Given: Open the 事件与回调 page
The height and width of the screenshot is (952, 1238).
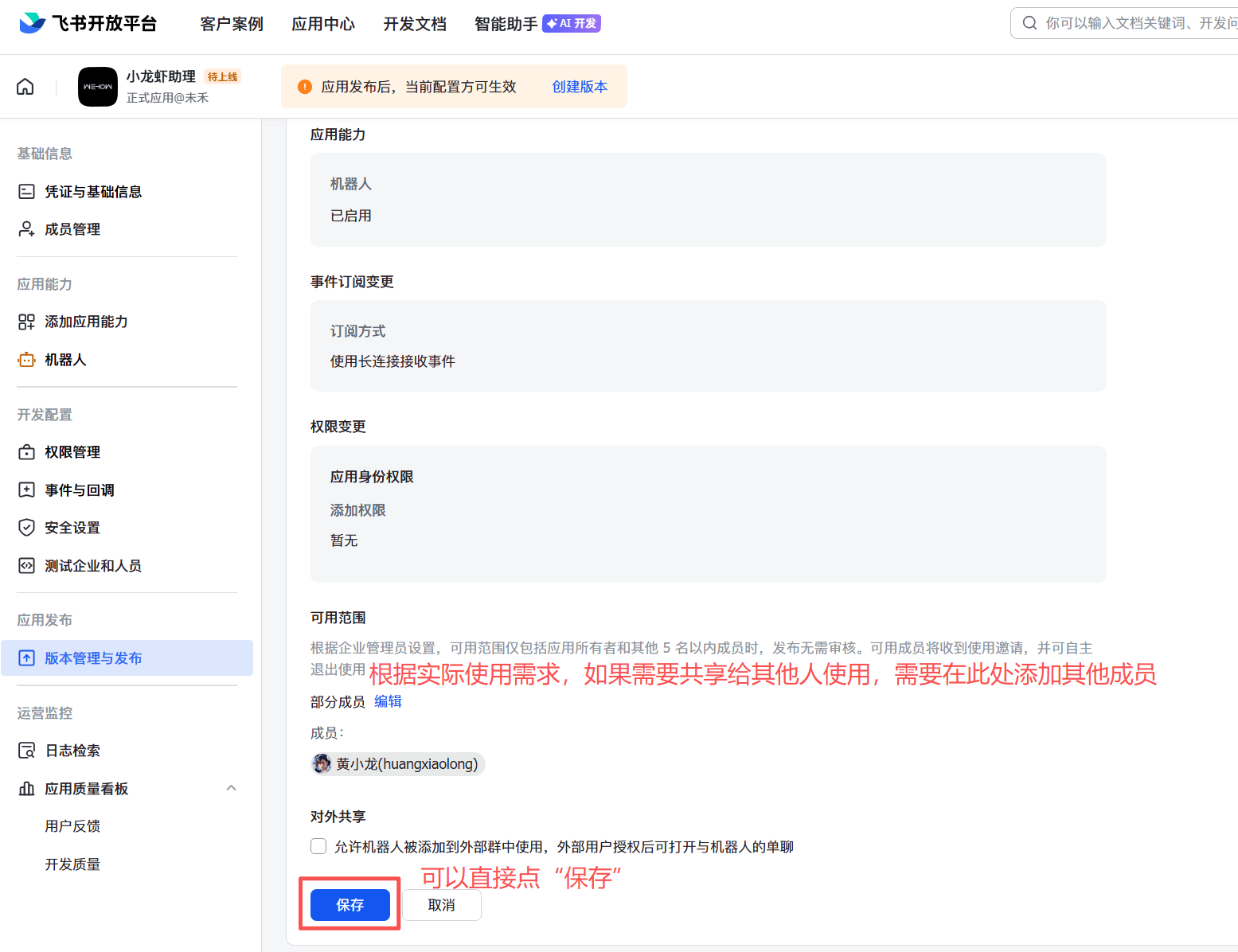Looking at the screenshot, I should coord(78,490).
